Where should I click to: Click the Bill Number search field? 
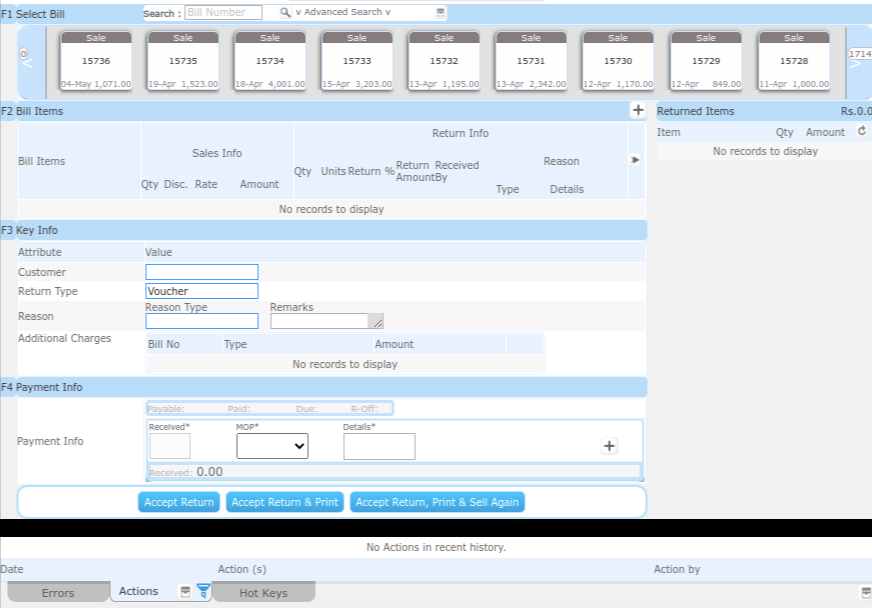point(223,13)
